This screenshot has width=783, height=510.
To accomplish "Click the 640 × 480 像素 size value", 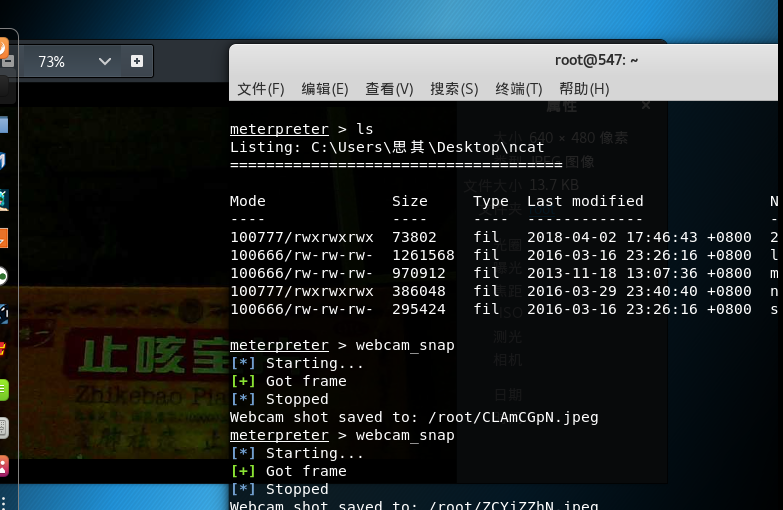I will tap(578, 138).
